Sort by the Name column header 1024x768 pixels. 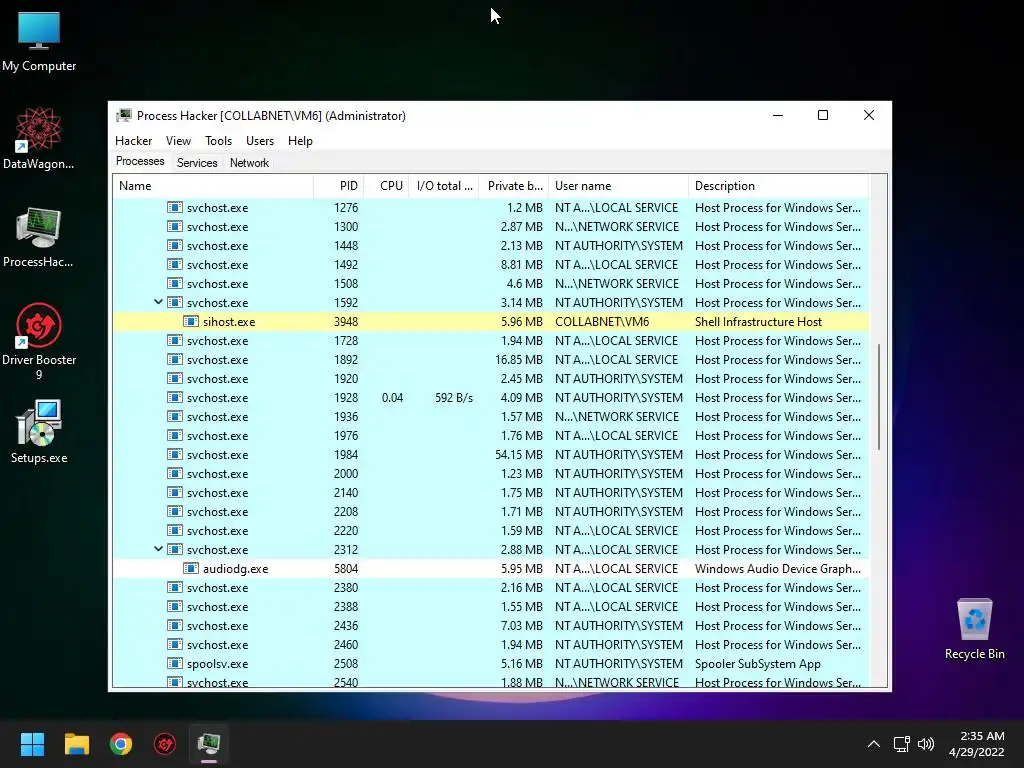point(213,185)
